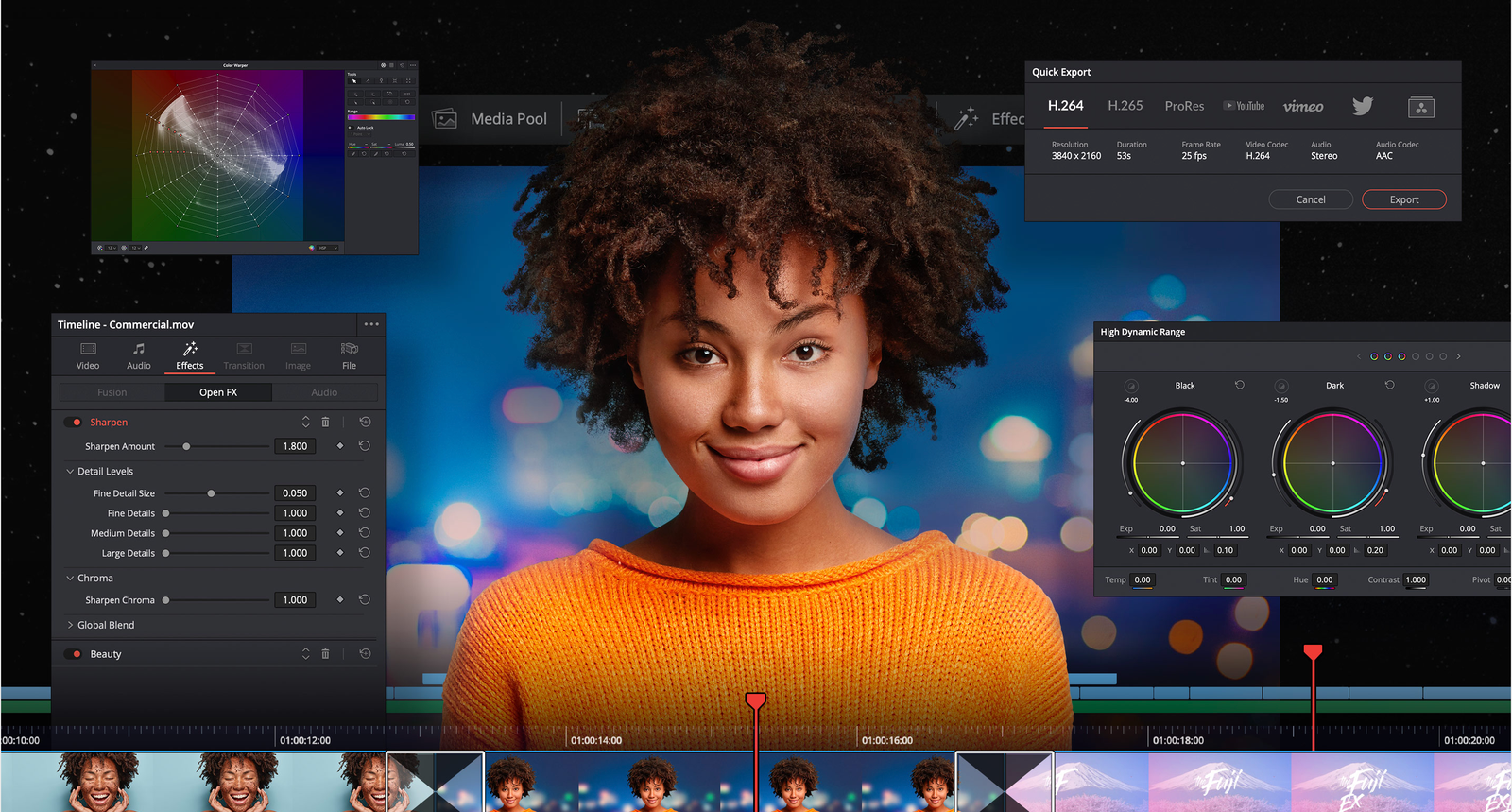This screenshot has height=812, width=1512.
Task: Reset the Black zone color wheel
Action: pyautogui.click(x=1240, y=385)
